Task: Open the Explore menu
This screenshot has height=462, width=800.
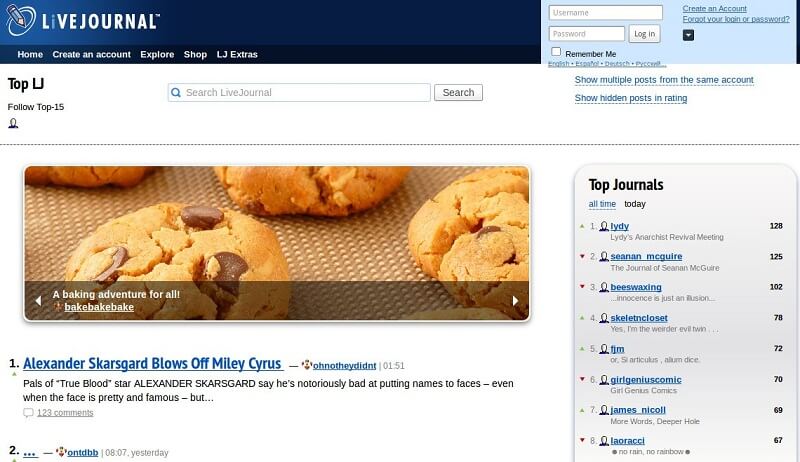Action: (x=157, y=55)
